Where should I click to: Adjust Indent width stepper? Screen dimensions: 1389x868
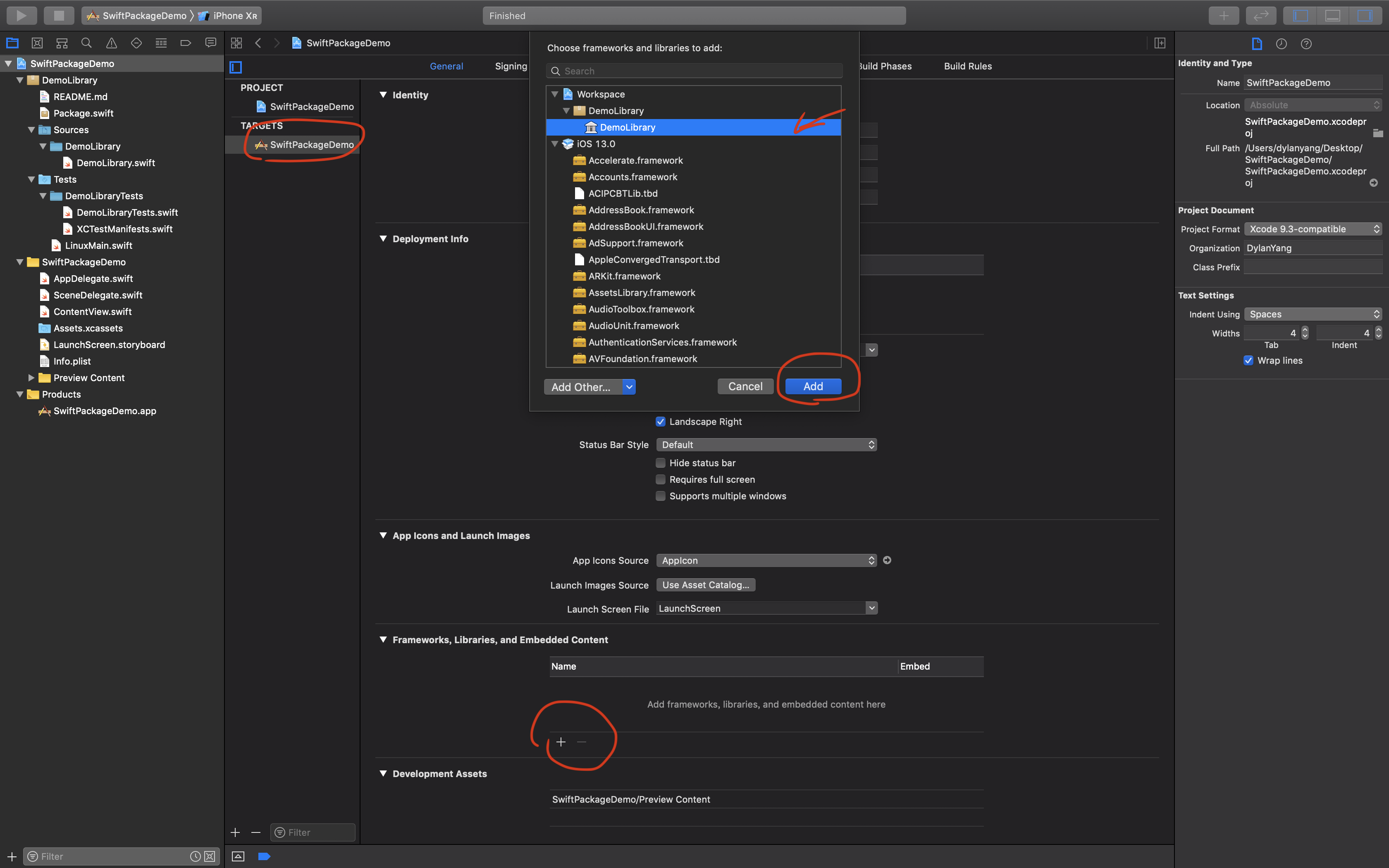1378,333
